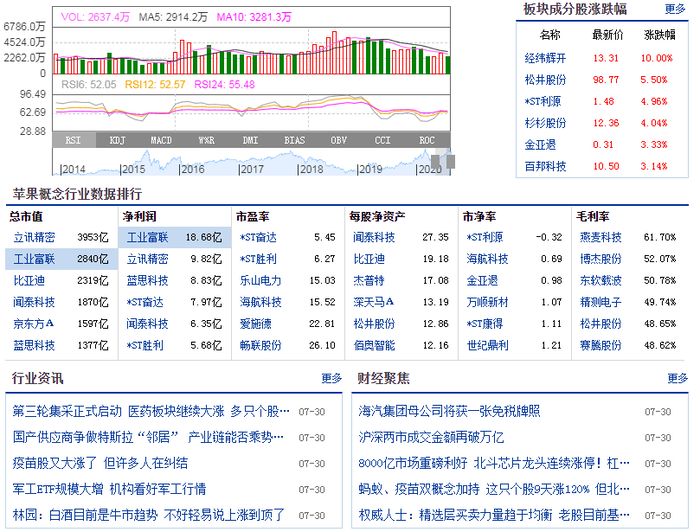The image size is (700, 532).
Task: Open the BIAS indicator tab
Action: (294, 140)
